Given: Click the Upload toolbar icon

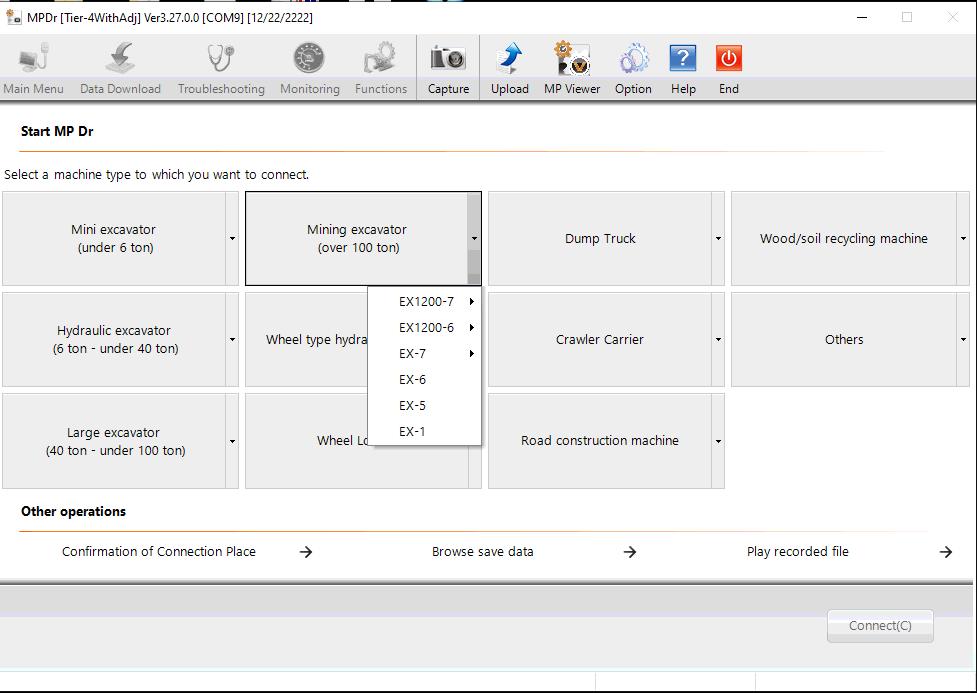Looking at the screenshot, I should coord(509,62).
